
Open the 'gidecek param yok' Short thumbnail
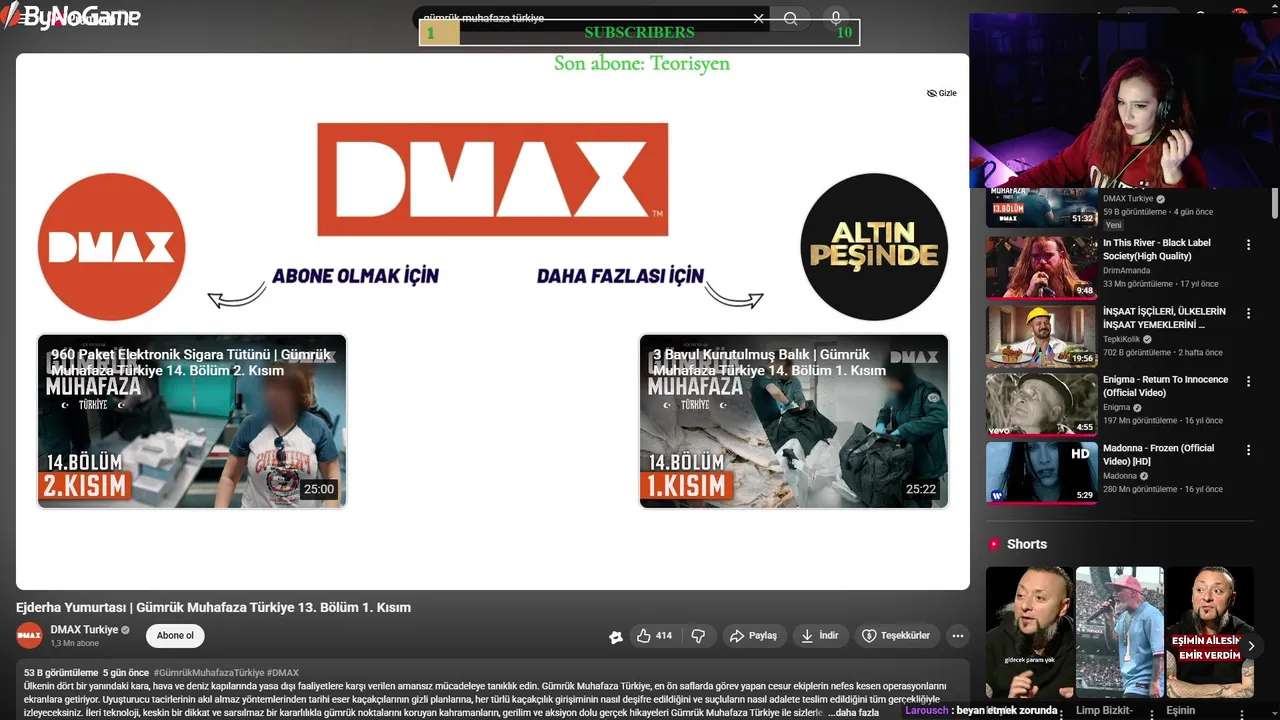tap(1030, 632)
